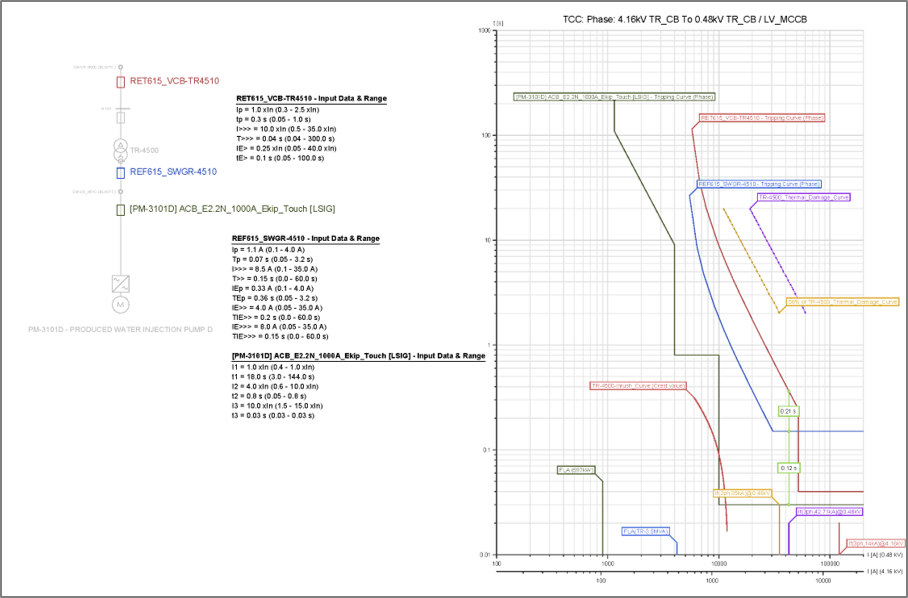Click the FLA (597kW) marker label

coord(575,471)
